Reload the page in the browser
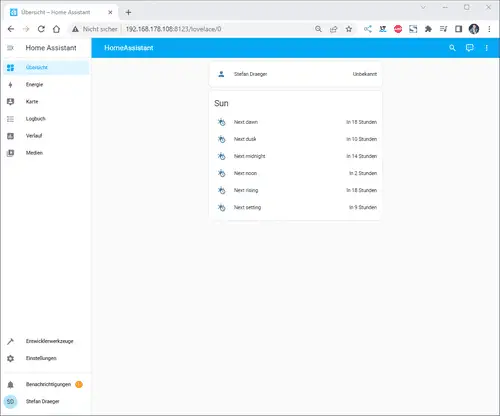This screenshot has width=500, height=416. pos(41,29)
